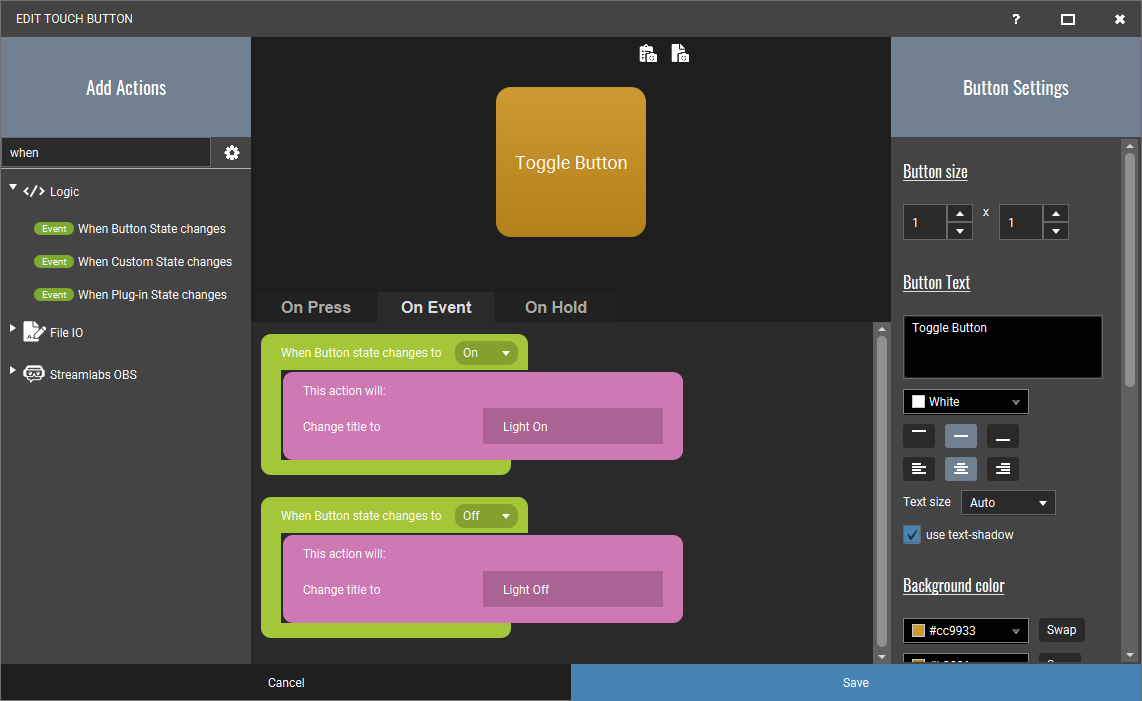Select bottom vertical text alignment icon
Screen dimensions: 1142x701
tap(1002, 436)
